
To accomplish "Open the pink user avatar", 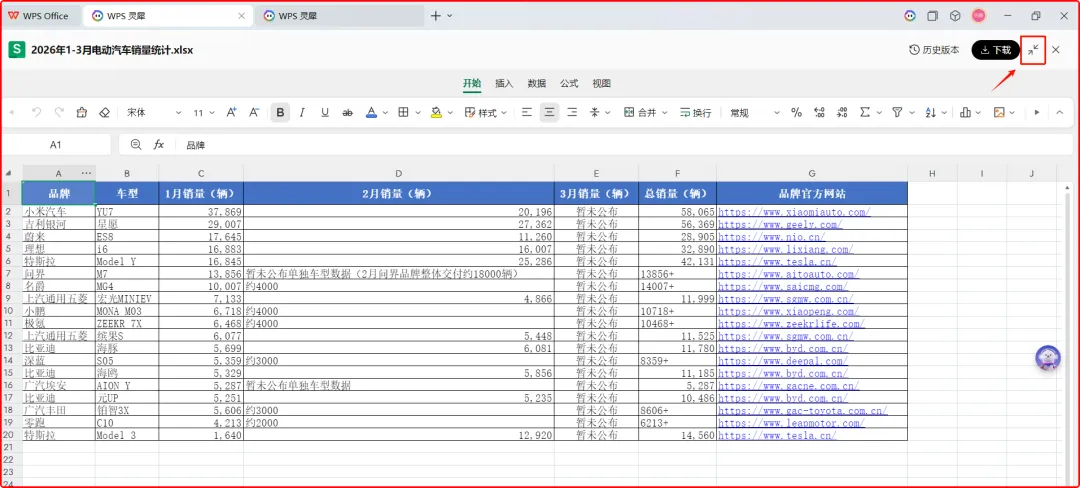I will click(x=979, y=16).
